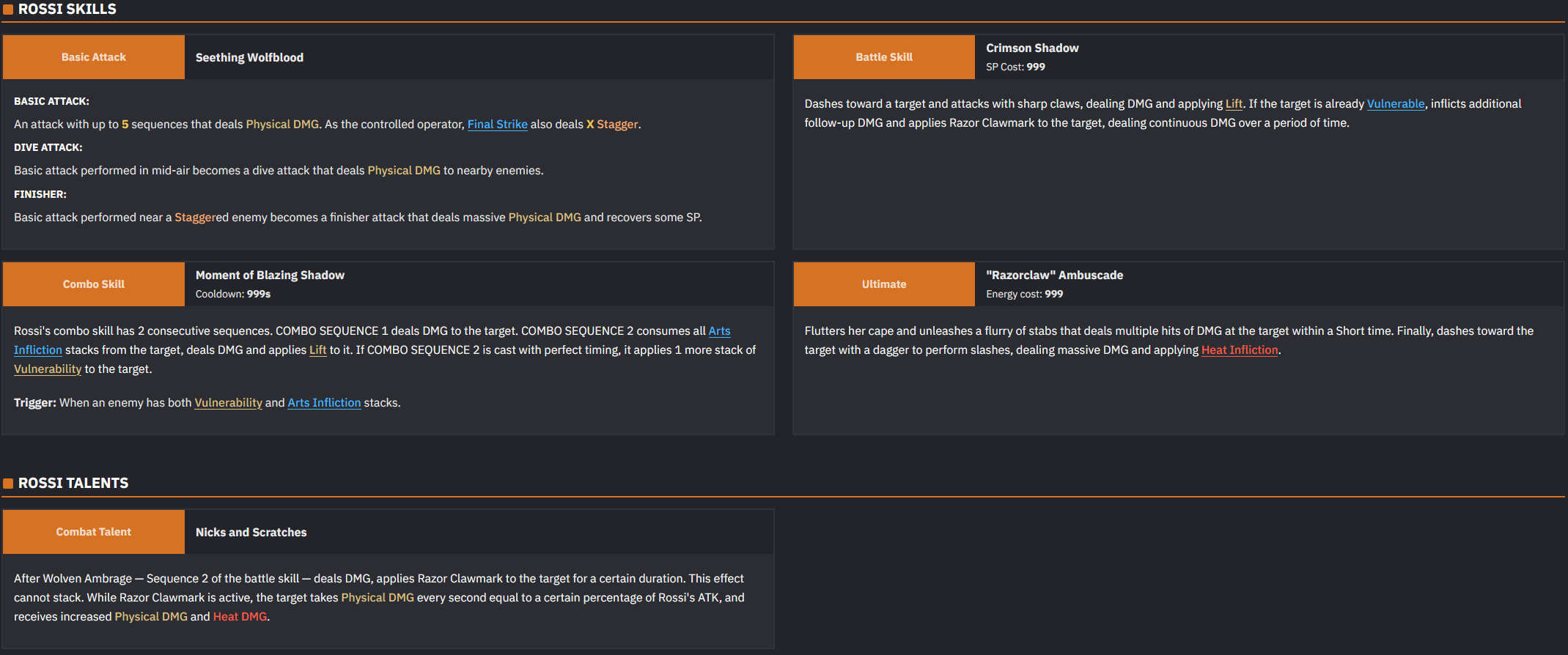Viewport: 1568px width, 655px height.
Task: Click the 'SP Cost: 999' text
Action: tap(1015, 67)
